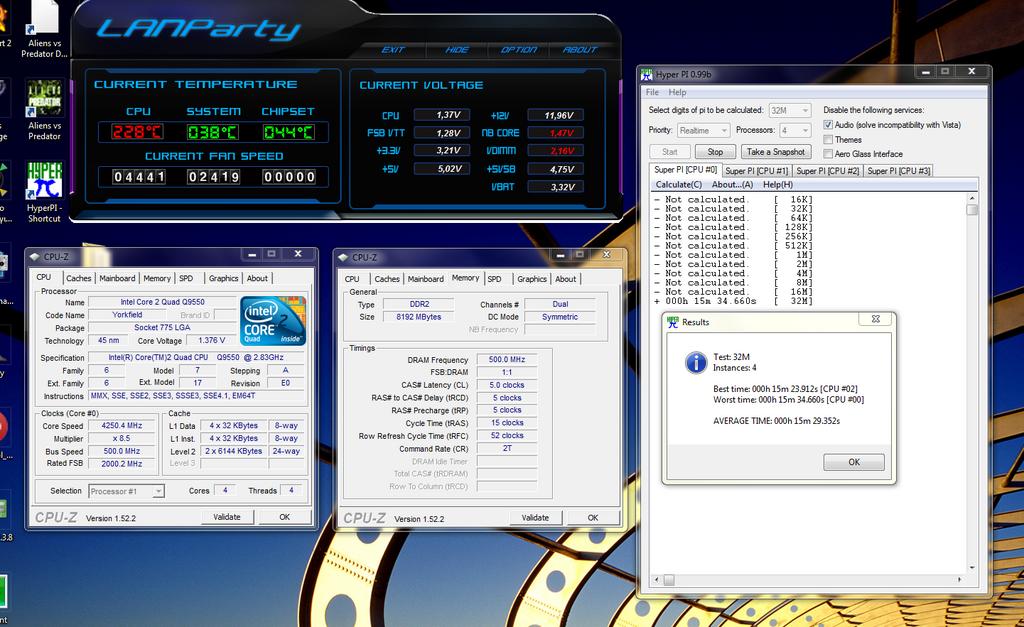Switch to Super PI [CPU #1] tab
Image resolution: width=1024 pixels, height=627 pixels.
(x=756, y=170)
